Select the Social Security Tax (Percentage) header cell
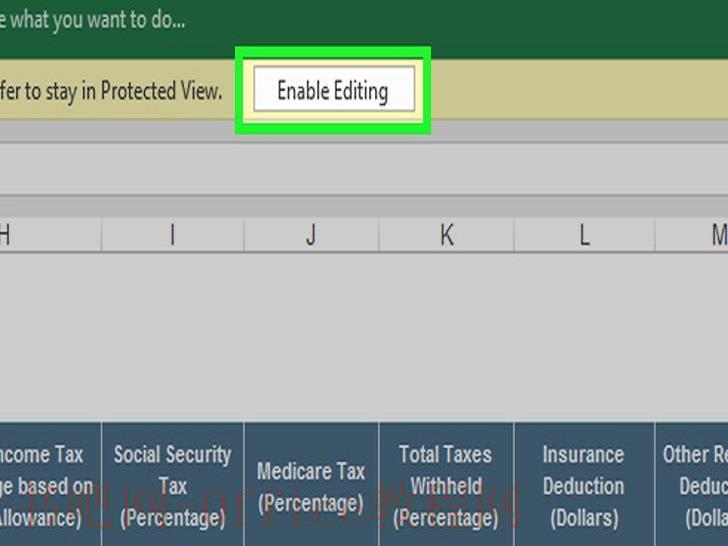The height and width of the screenshot is (546, 728). point(173,484)
